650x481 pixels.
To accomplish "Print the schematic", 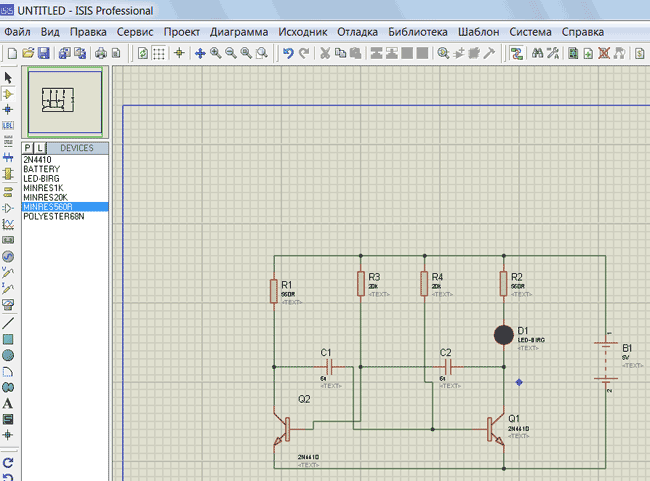I will 101,53.
